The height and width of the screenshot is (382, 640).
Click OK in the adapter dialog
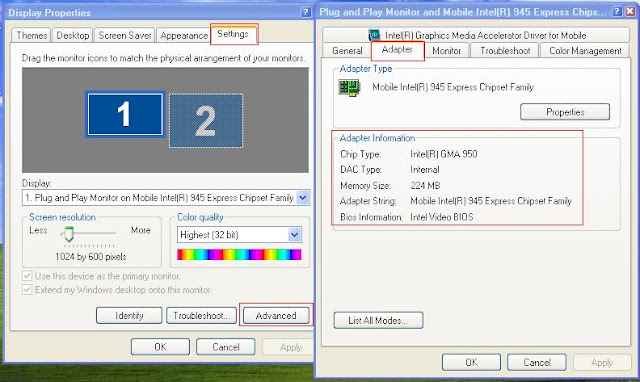tap(471, 362)
